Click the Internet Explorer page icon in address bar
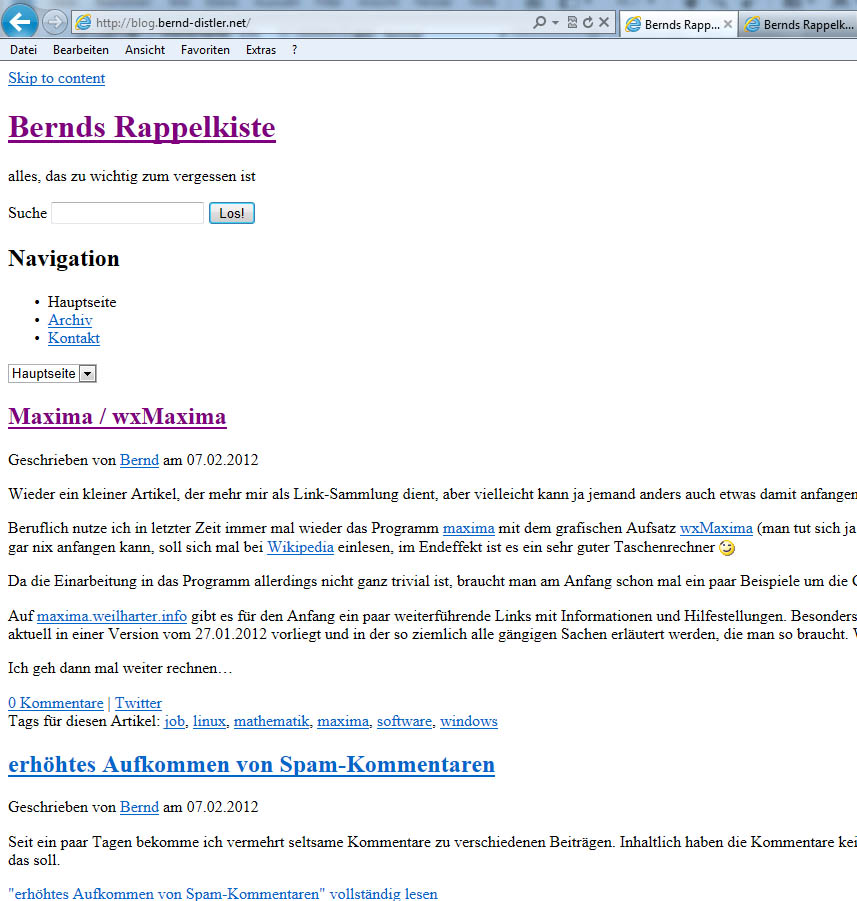This screenshot has height=901, width=857. tap(84, 22)
